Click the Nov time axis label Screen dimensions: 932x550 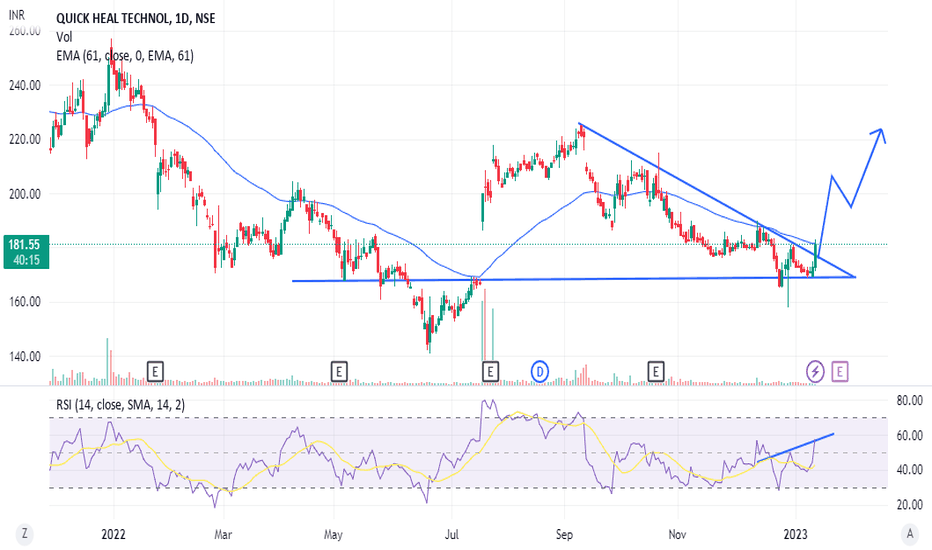point(677,534)
